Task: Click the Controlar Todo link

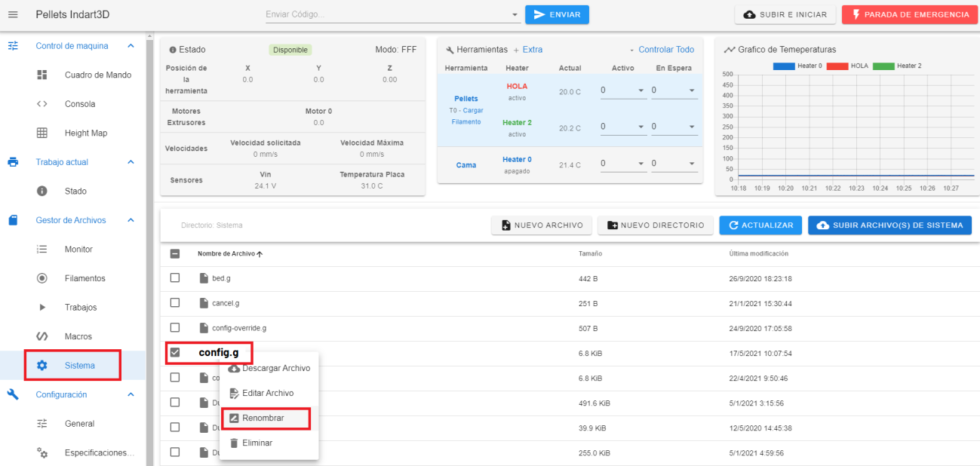Action: coord(666,49)
